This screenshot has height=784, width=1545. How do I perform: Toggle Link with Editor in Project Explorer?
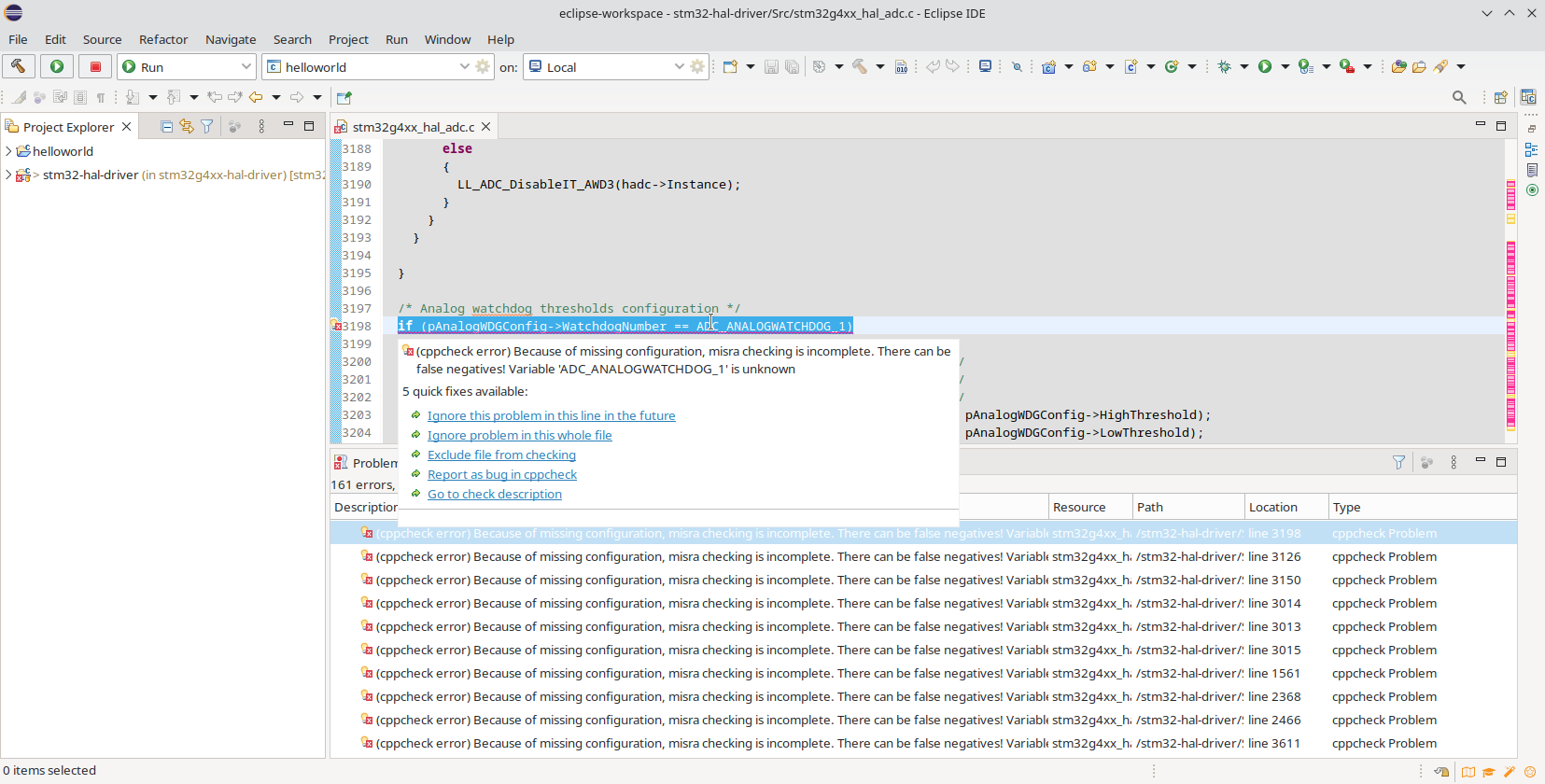(187, 126)
